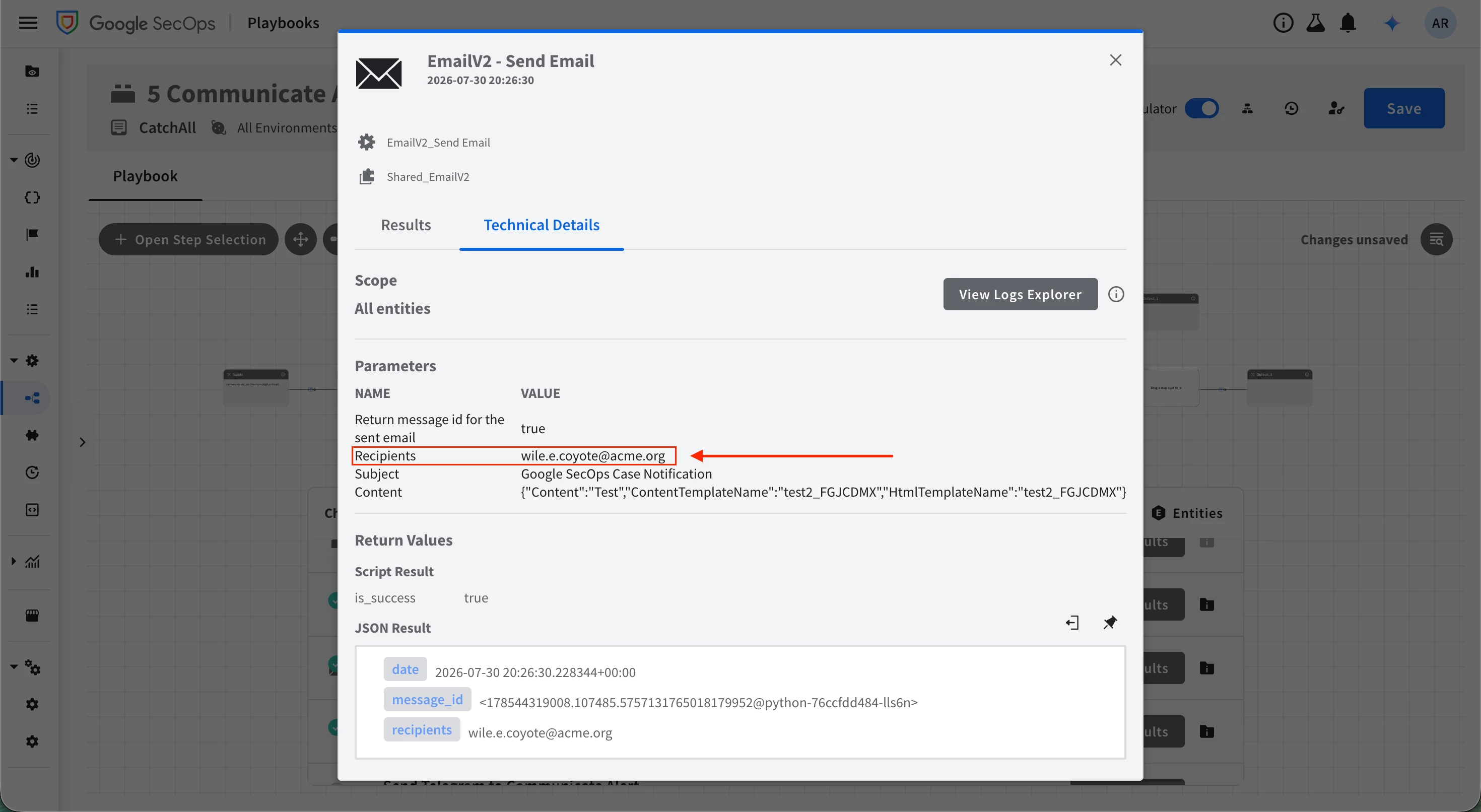Select the Technical Details tab

click(x=541, y=225)
